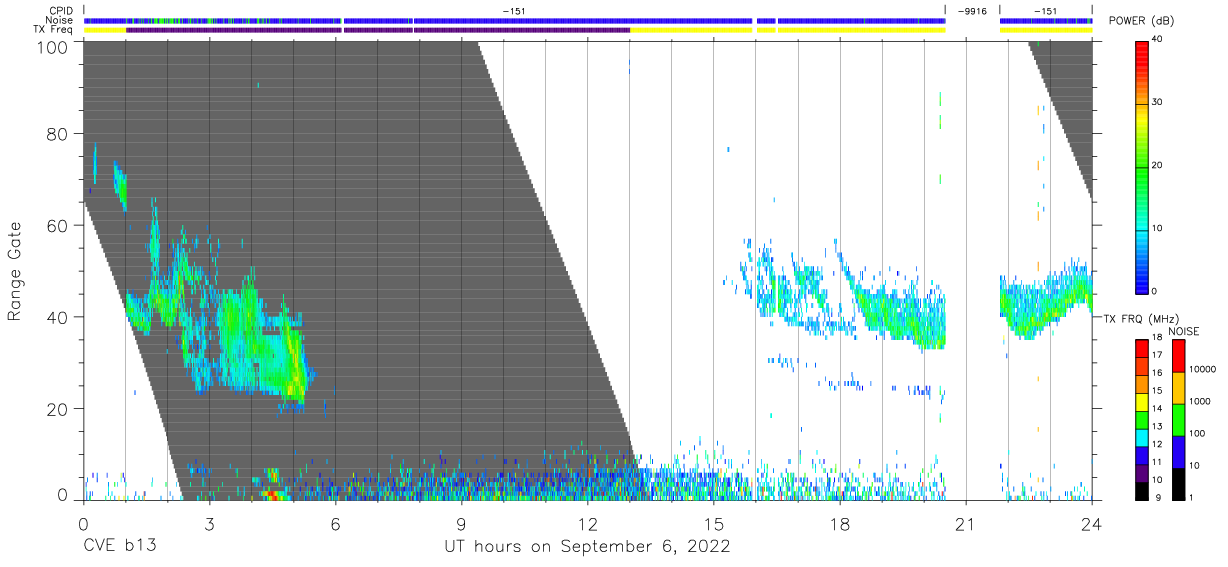Click the cyan 12 MHz TX frequency swatch
This screenshot has width=1228, height=567.
click(1143, 436)
